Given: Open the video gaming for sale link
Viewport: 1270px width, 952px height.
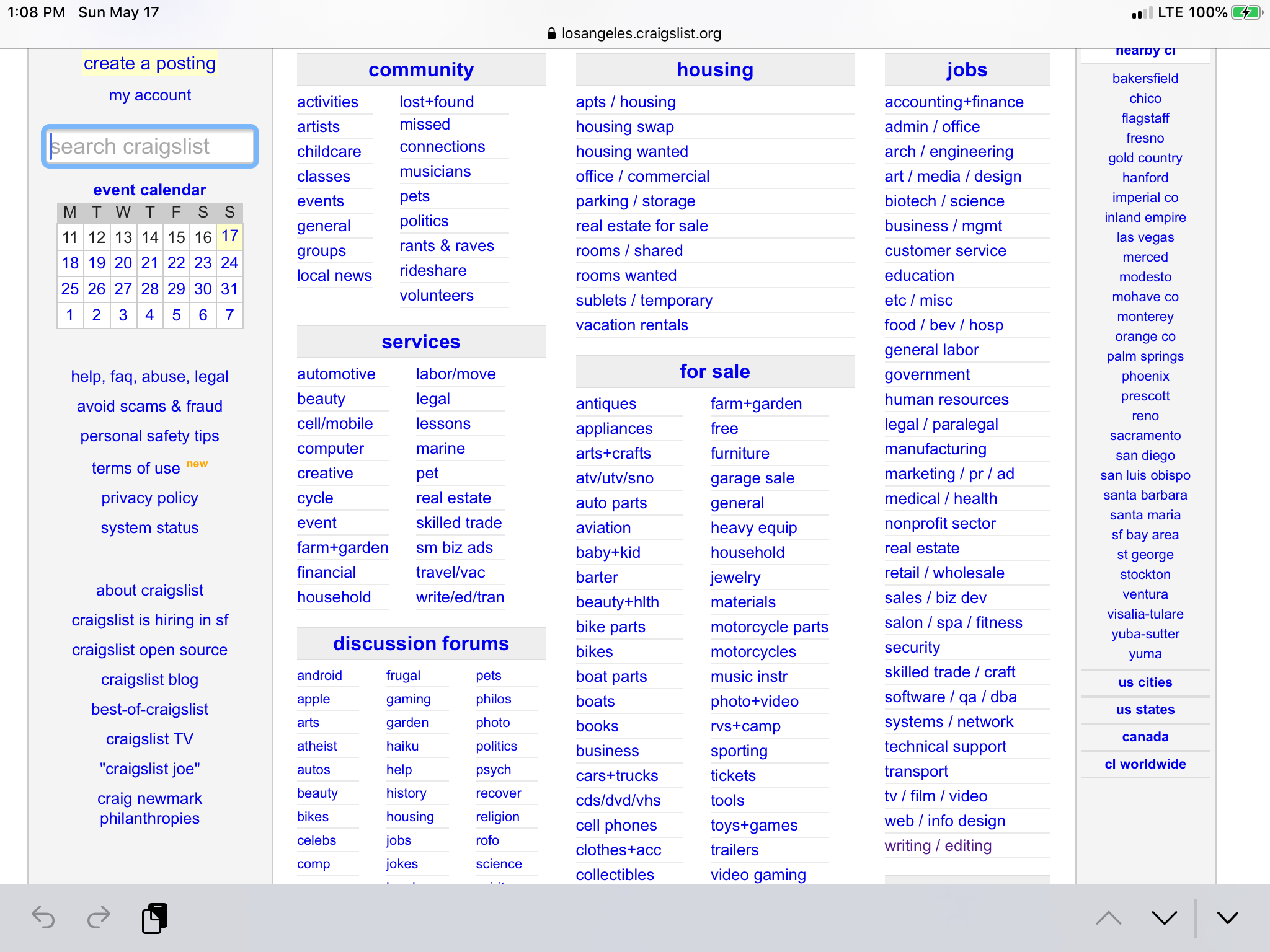Looking at the screenshot, I should [x=758, y=875].
